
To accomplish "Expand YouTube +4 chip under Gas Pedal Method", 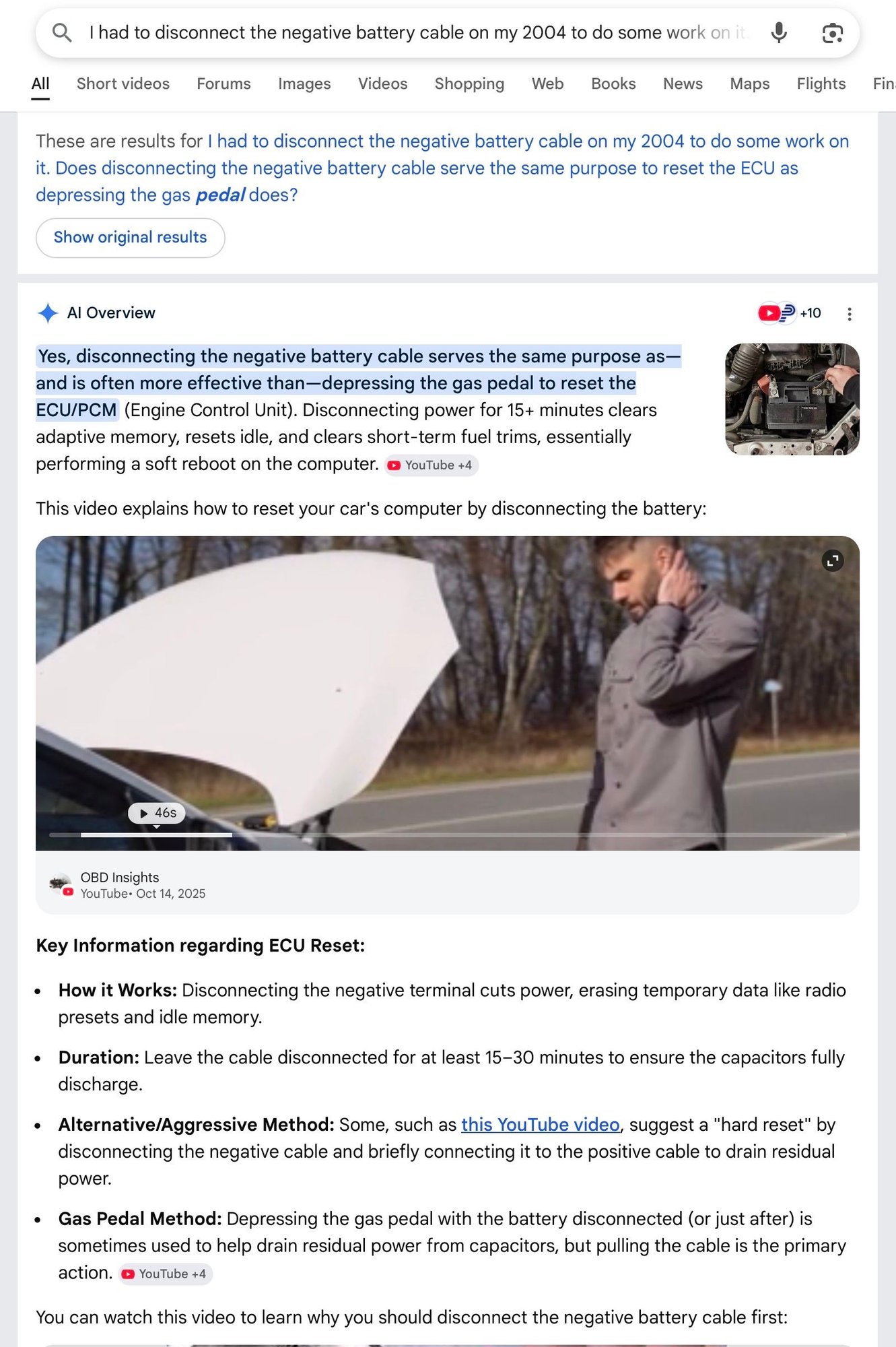I will click(166, 1274).
